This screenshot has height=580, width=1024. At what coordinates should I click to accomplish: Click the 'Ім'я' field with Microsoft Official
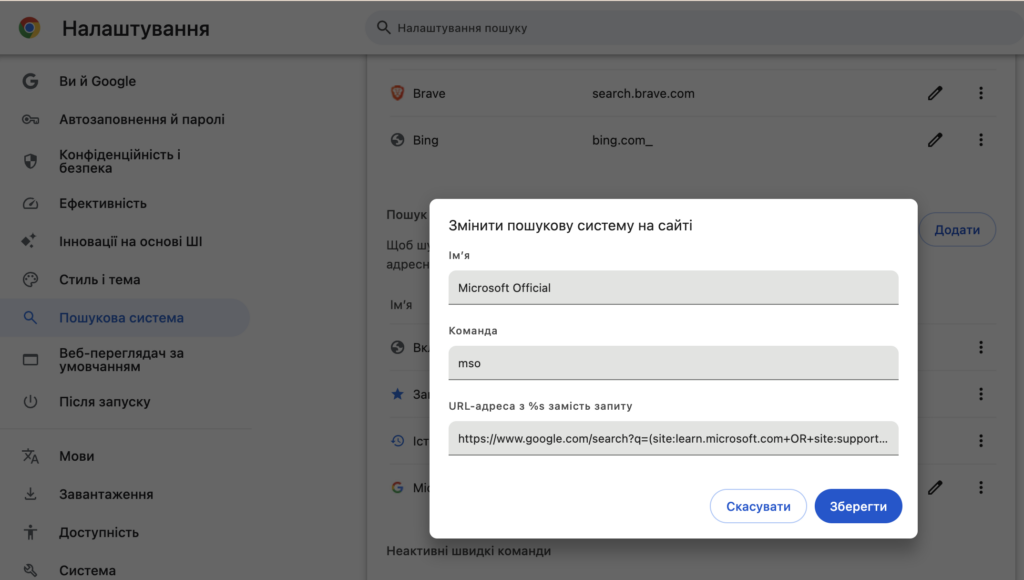pyautogui.click(x=673, y=287)
